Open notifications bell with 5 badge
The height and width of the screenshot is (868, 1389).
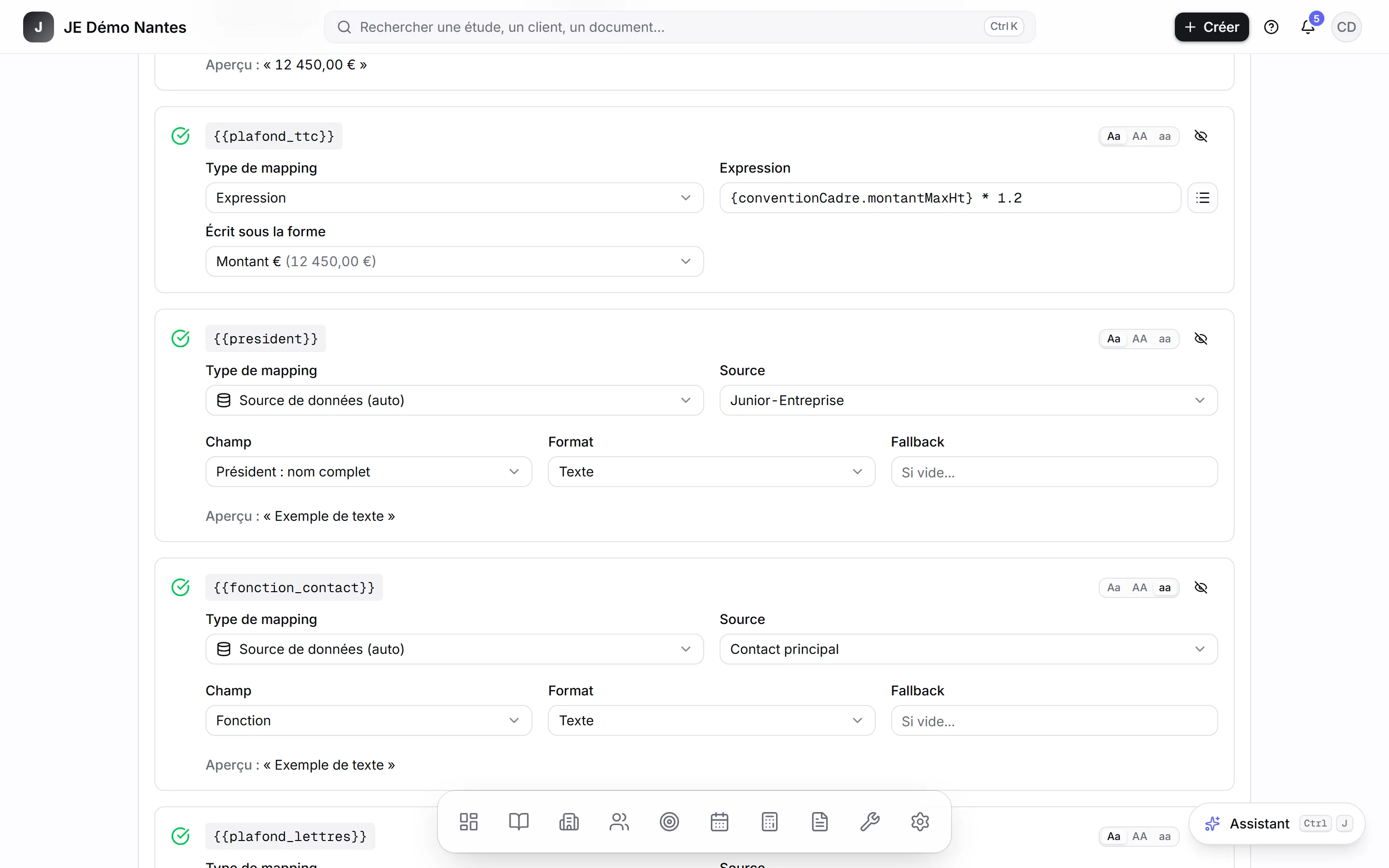click(x=1308, y=27)
